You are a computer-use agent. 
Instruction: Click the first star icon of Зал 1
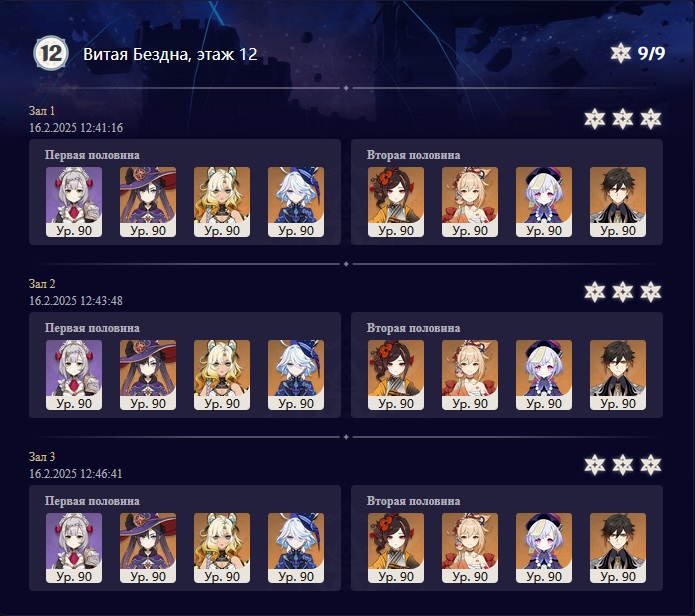pyautogui.click(x=594, y=119)
